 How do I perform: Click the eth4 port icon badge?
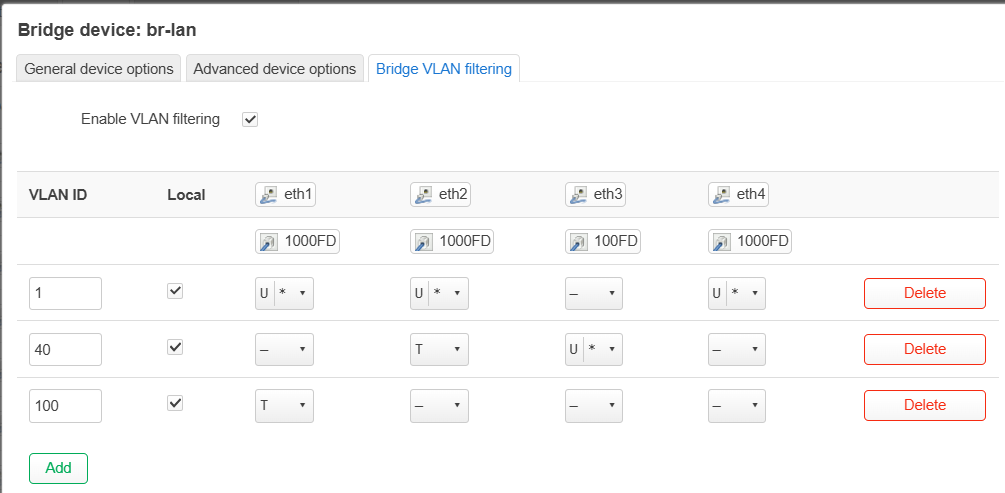point(738,194)
